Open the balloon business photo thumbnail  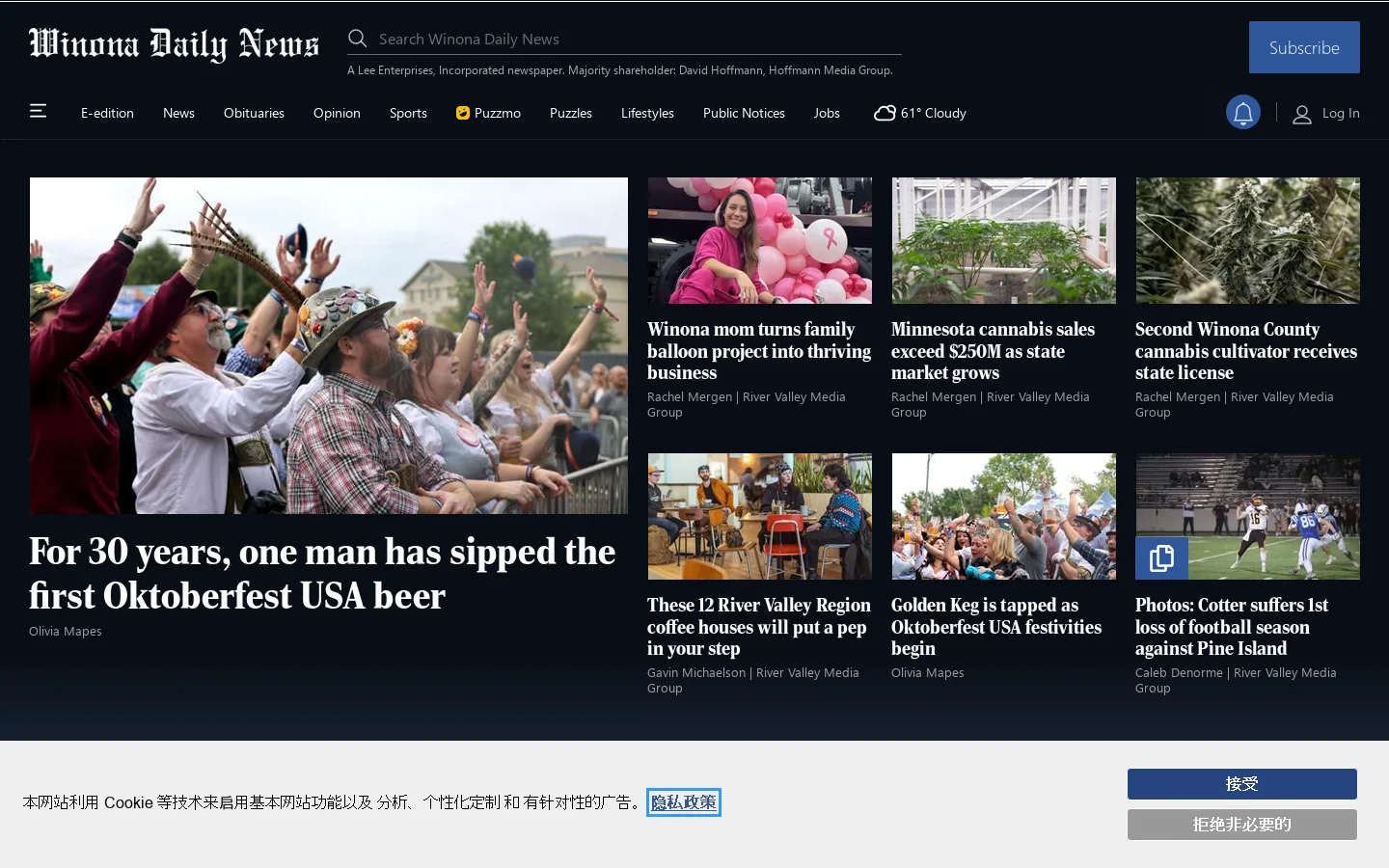(x=760, y=240)
